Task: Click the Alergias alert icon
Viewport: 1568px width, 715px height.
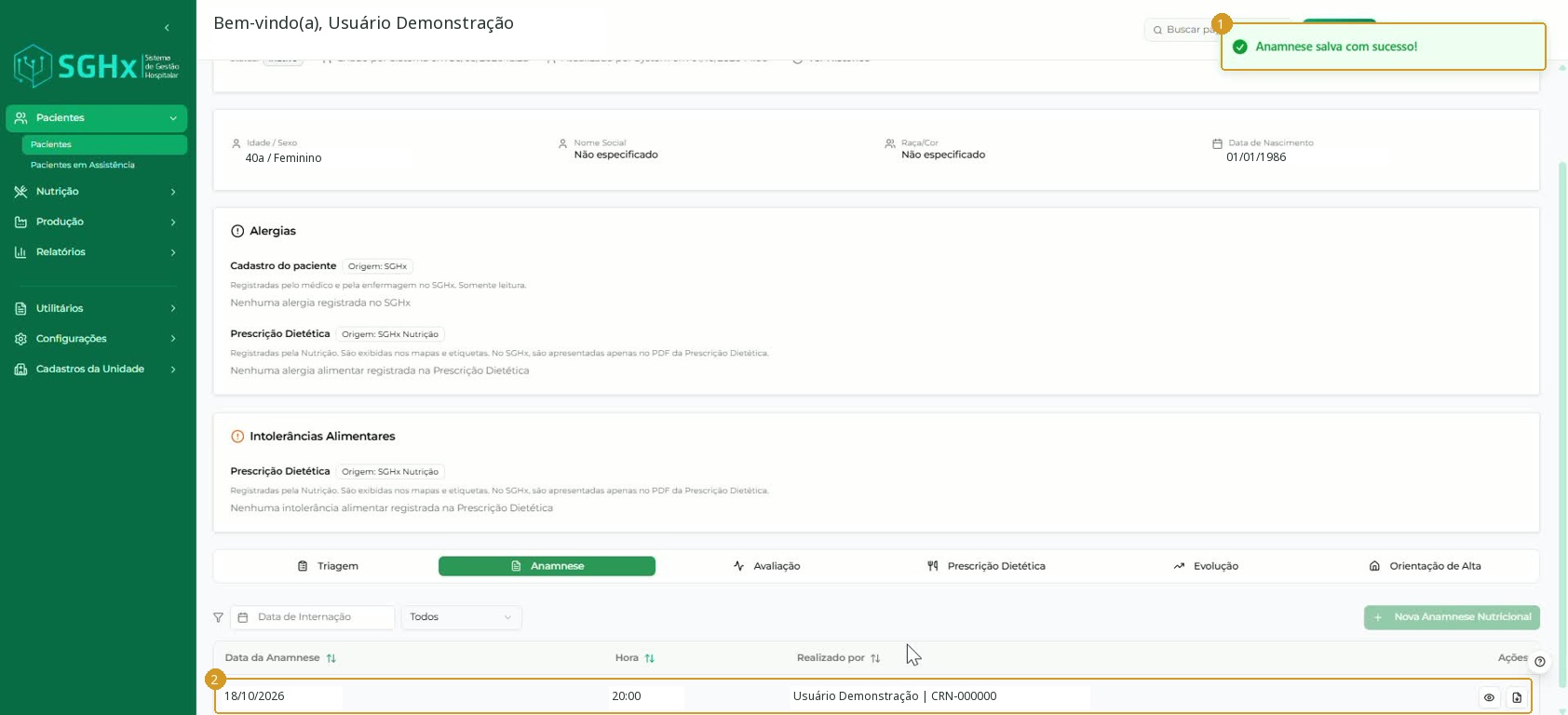Action: 237,231
